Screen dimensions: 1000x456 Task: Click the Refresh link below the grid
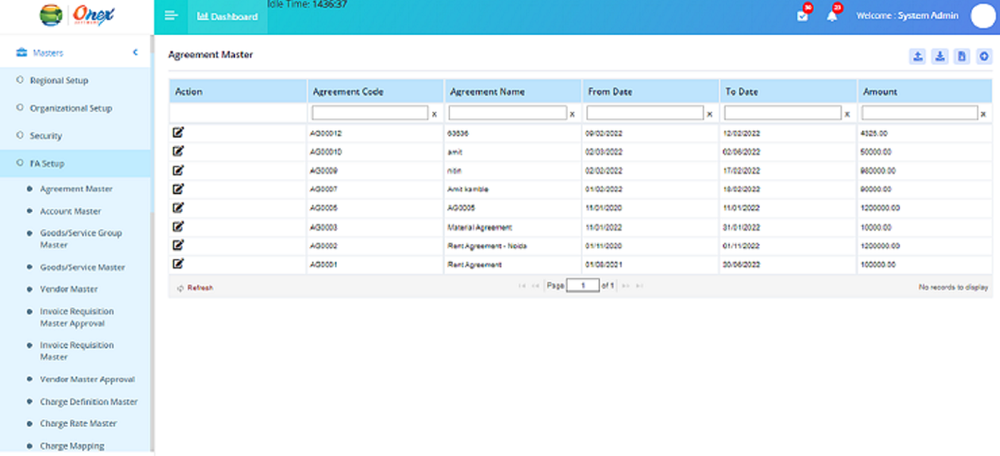click(x=195, y=288)
